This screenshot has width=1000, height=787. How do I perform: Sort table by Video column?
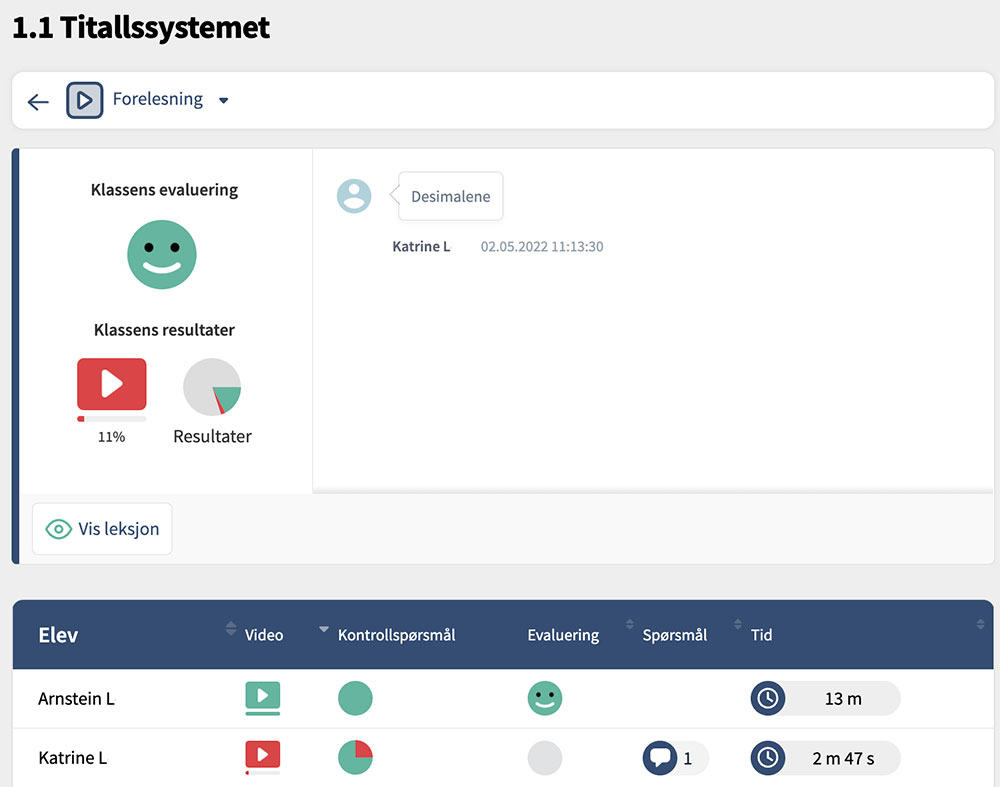pos(264,635)
